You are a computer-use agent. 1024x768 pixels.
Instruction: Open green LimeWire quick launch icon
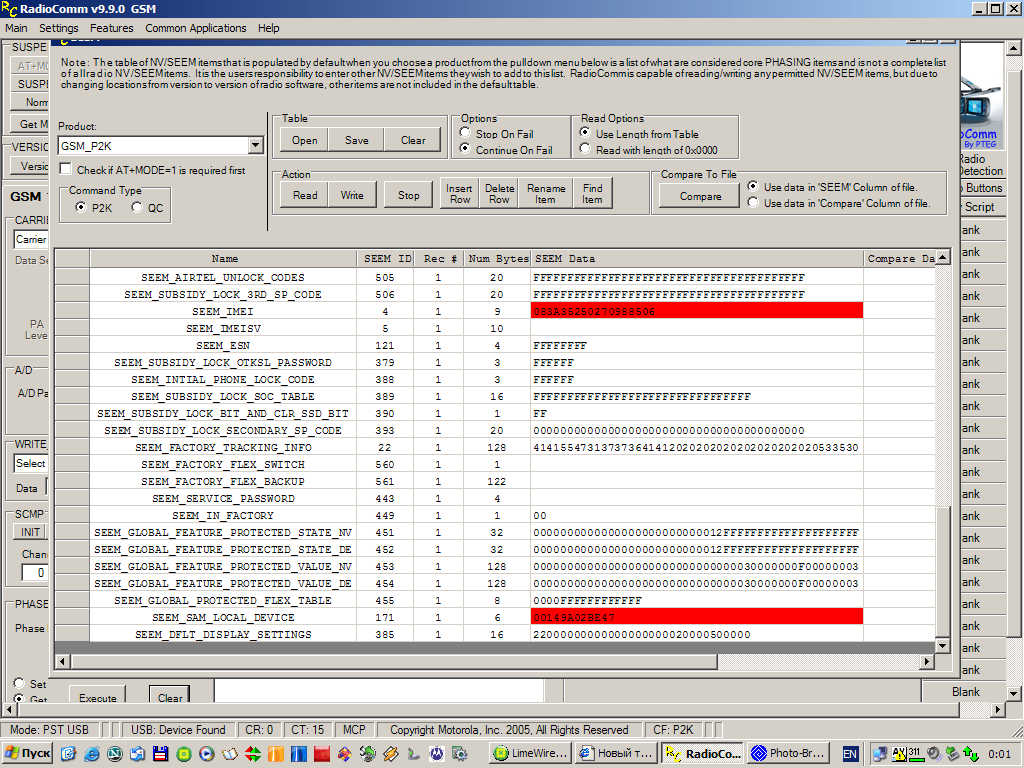point(184,754)
